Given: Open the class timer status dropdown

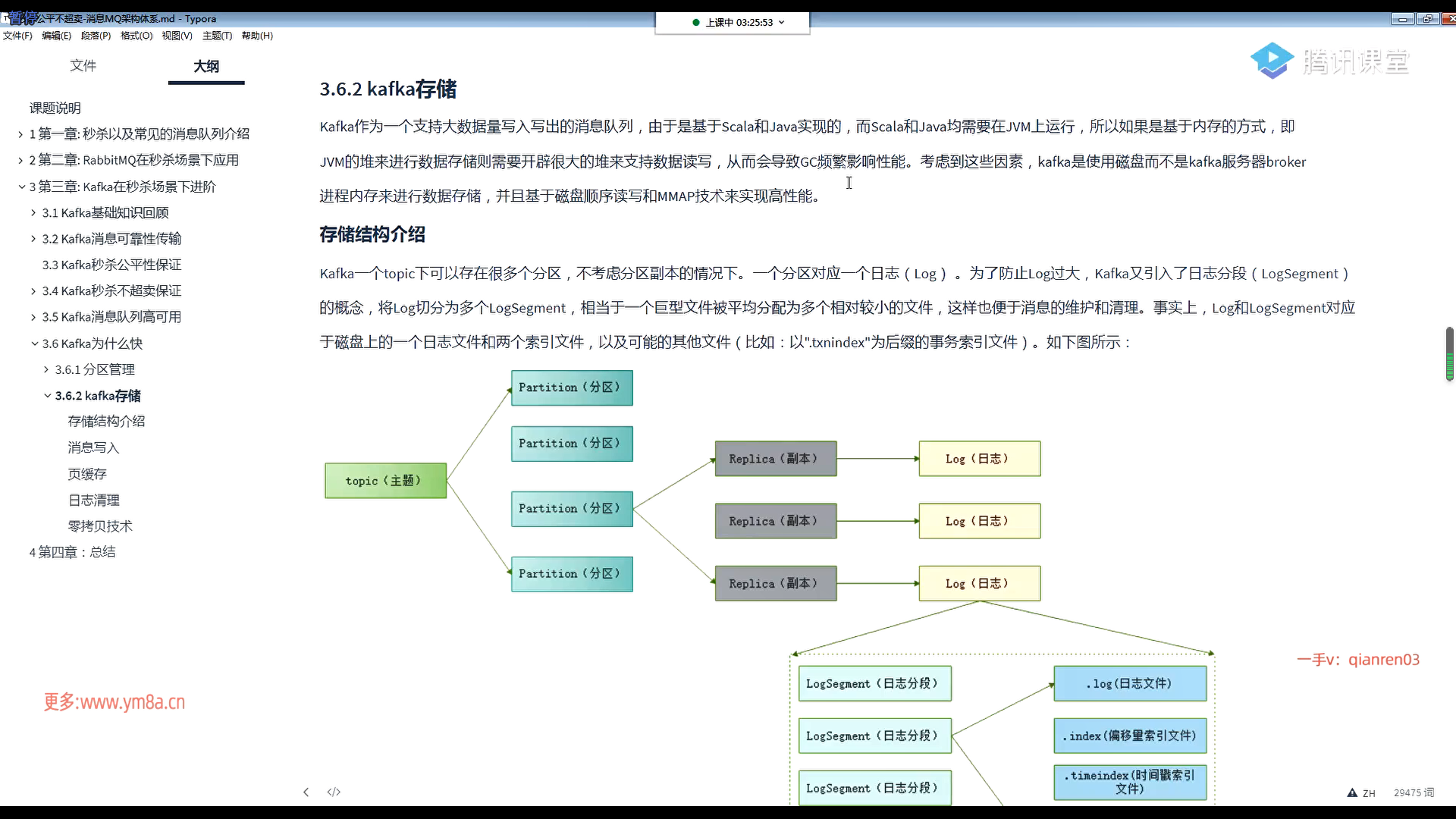Looking at the screenshot, I should [781, 22].
